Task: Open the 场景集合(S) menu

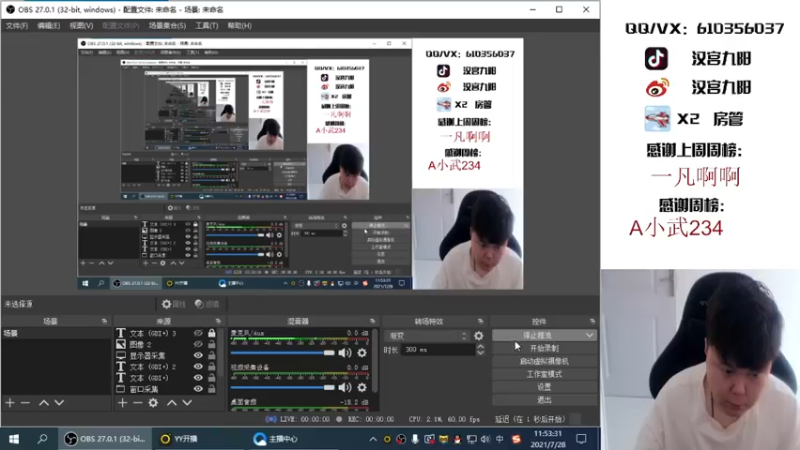Action: click(x=167, y=26)
